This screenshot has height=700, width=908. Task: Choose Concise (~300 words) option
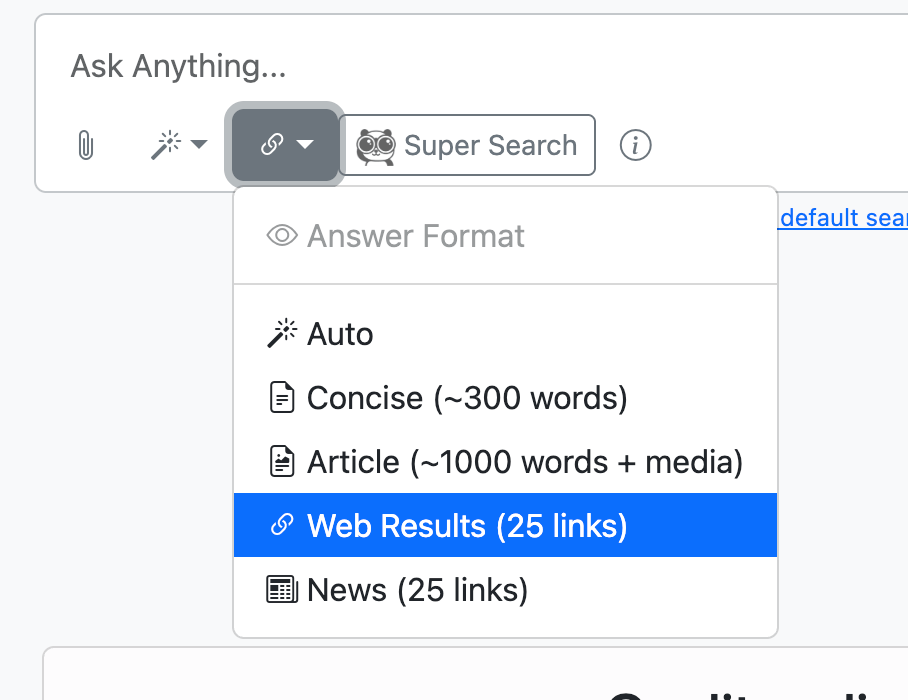467,398
